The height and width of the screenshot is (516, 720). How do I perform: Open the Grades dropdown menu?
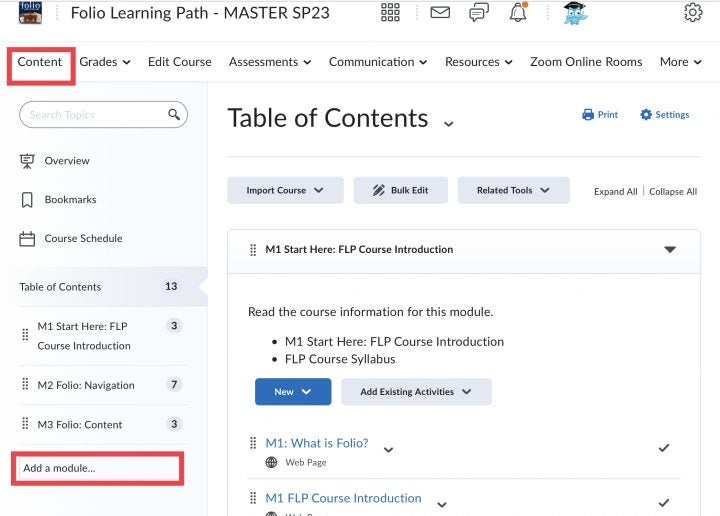click(x=105, y=62)
